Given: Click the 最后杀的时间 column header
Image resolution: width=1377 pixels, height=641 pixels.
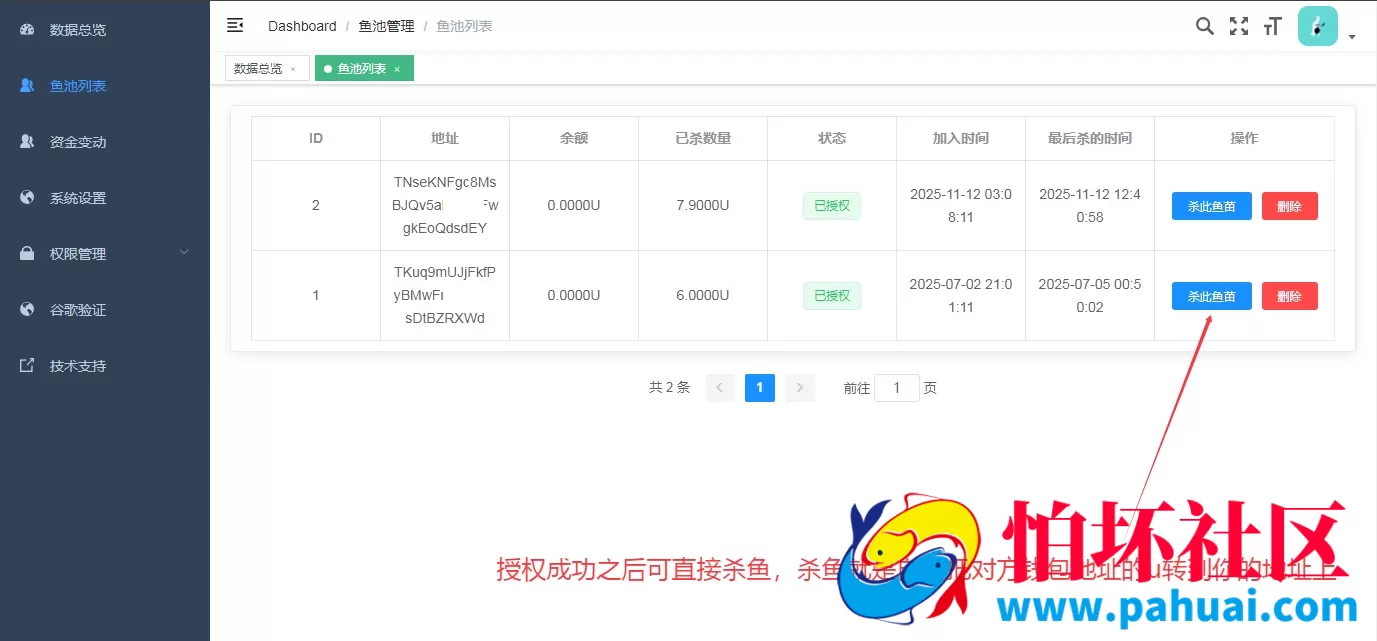Looking at the screenshot, I should pos(1090,138).
